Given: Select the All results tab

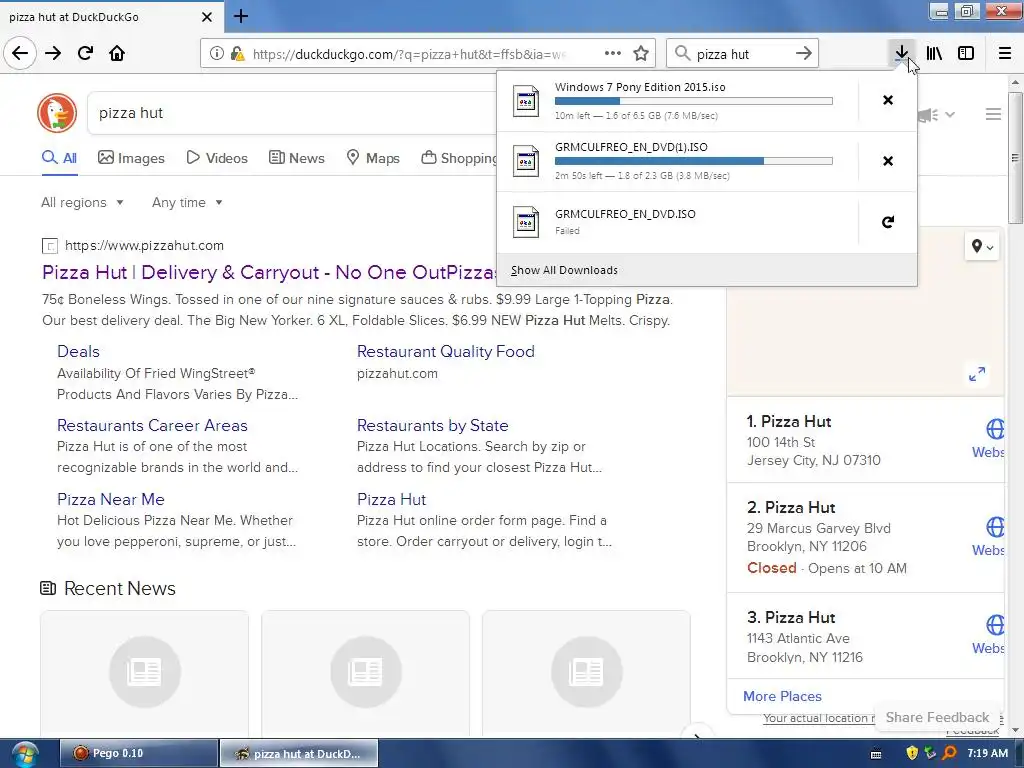Looking at the screenshot, I should coord(59,158).
